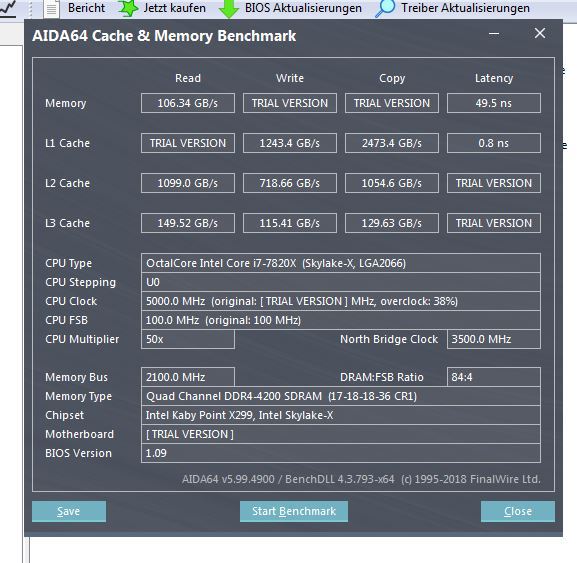Click the L2 Cache Copy 1054.6 GB/s value
This screenshot has height=563, width=577.
[392, 183]
